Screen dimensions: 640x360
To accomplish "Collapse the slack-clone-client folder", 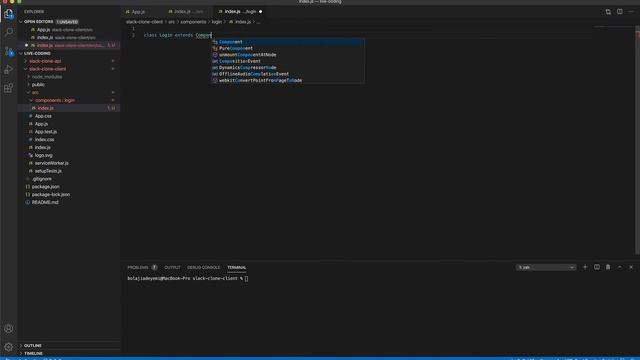I will click(47, 69).
